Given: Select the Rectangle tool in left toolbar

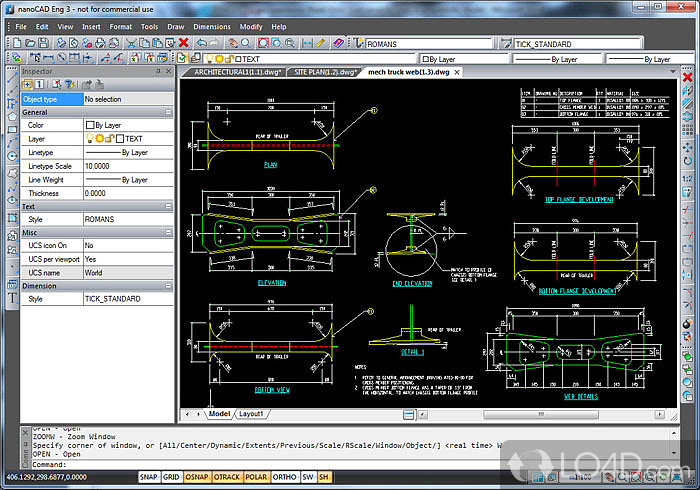Looking at the screenshot, I should point(12,129).
